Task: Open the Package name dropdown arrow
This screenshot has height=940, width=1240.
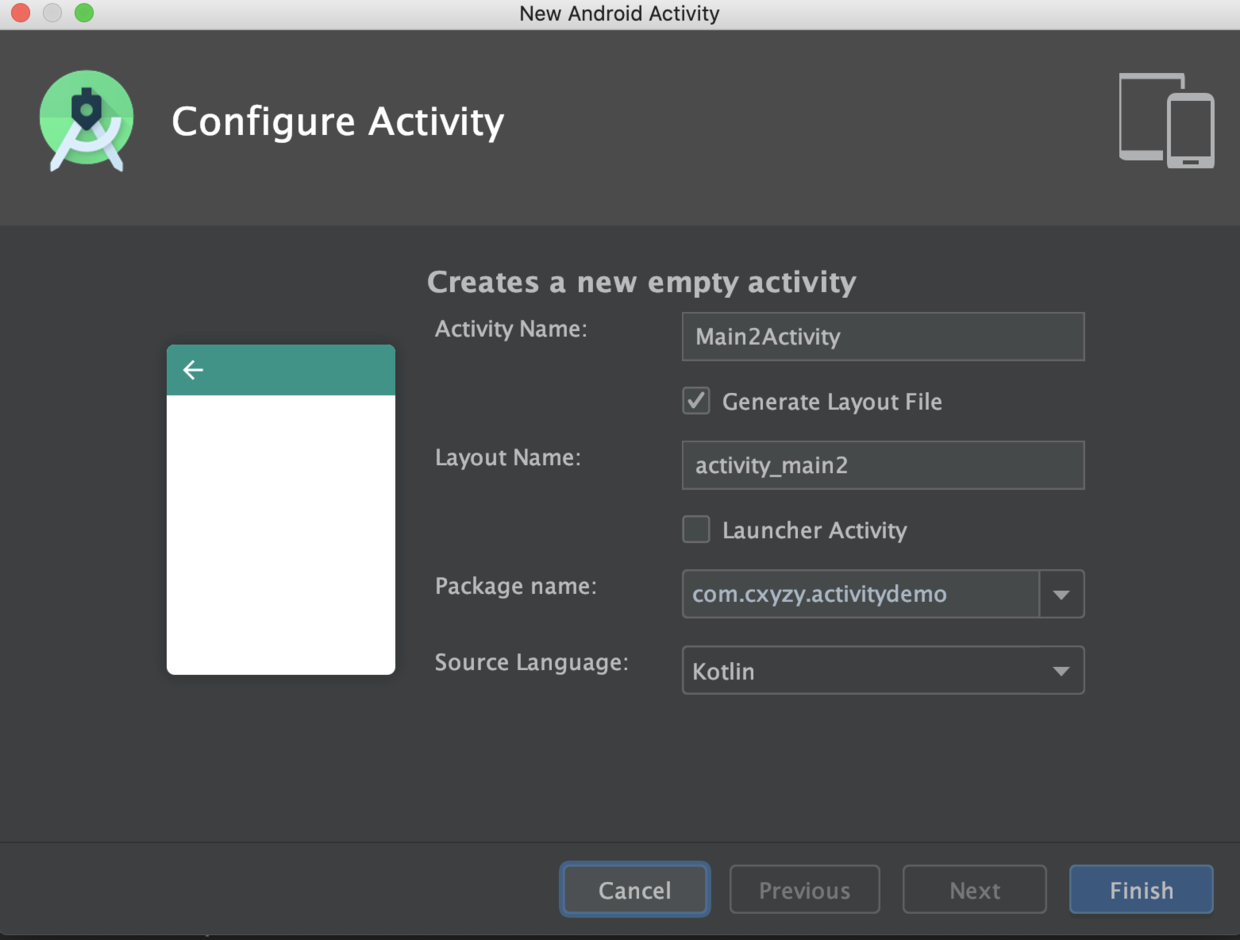Action: pos(1061,594)
